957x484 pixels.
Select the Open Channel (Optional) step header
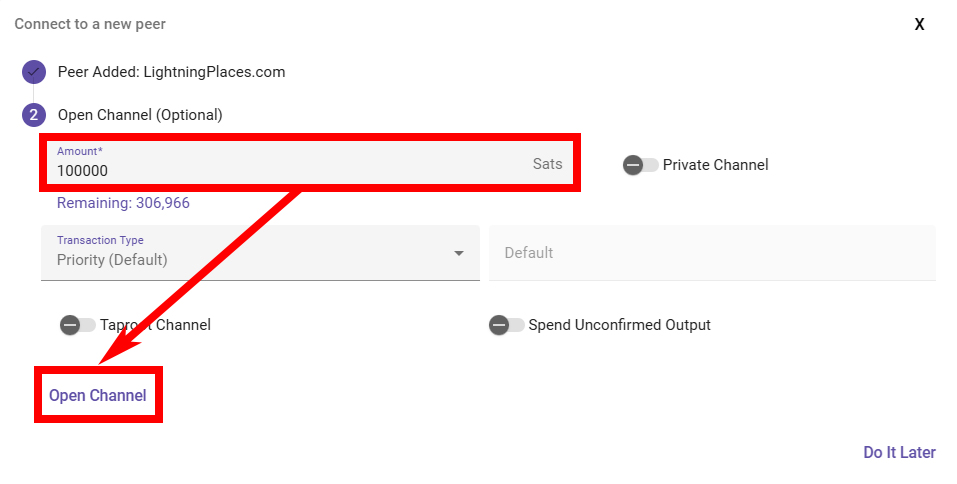(140, 115)
